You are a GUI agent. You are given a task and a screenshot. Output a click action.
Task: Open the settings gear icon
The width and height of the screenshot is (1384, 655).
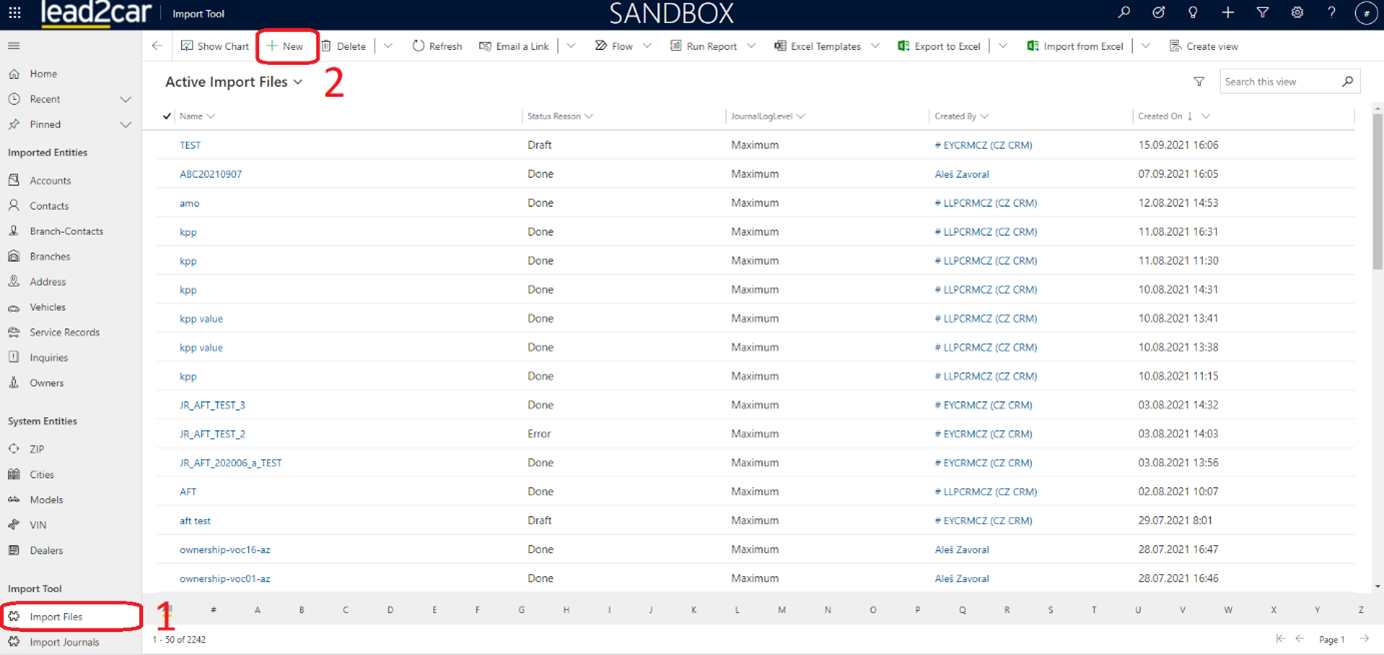click(1297, 13)
